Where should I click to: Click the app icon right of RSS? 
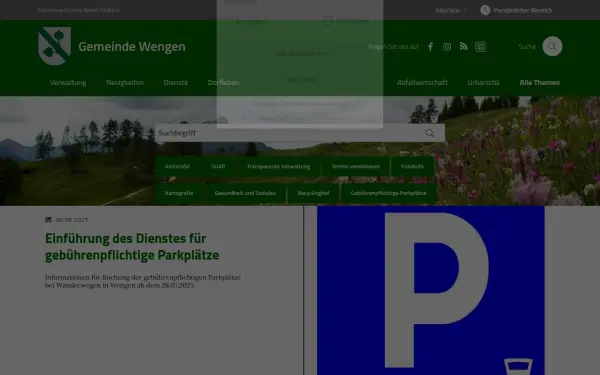coord(480,47)
